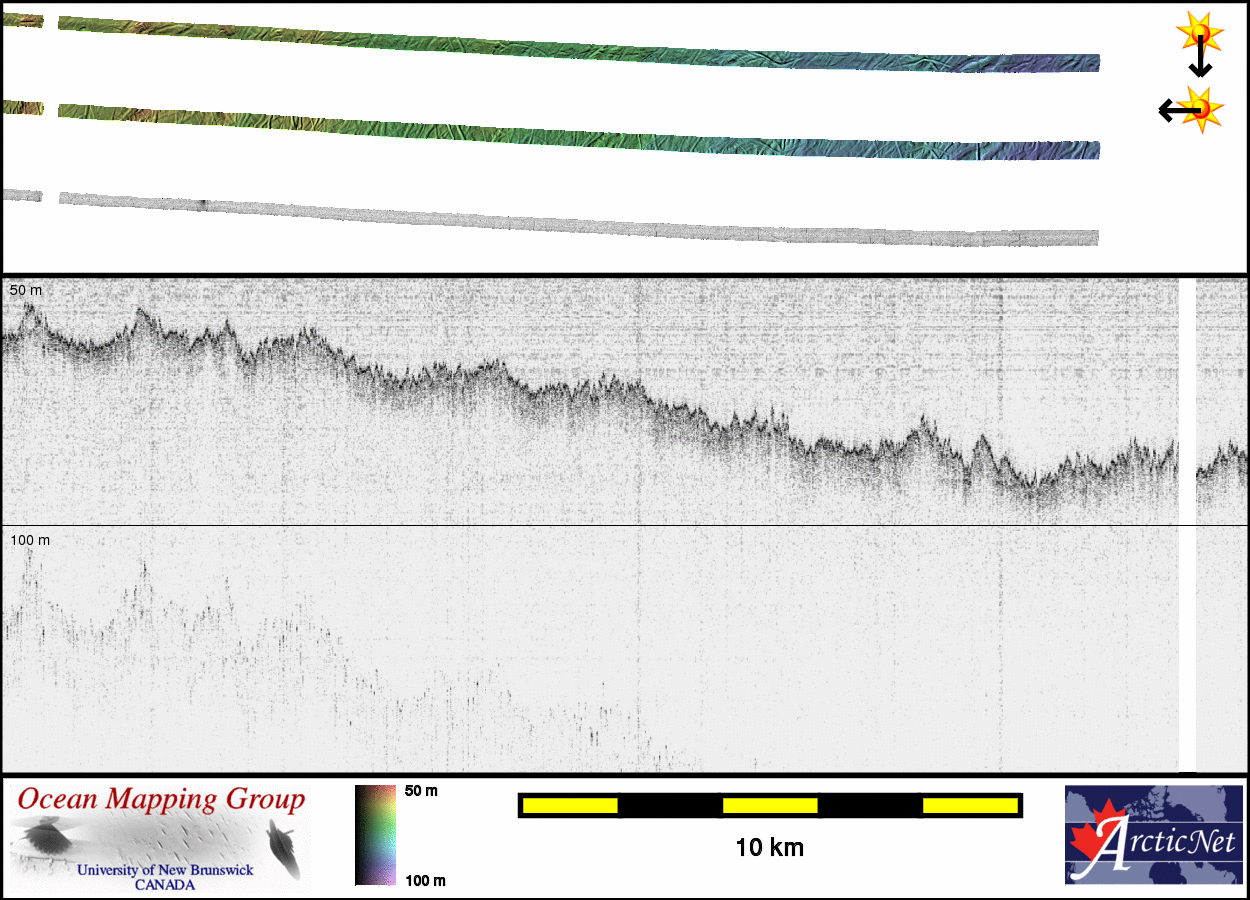Click the Ocean Mapping Group title text
Image resolution: width=1250 pixels, height=900 pixels.
pyautogui.click(x=161, y=800)
